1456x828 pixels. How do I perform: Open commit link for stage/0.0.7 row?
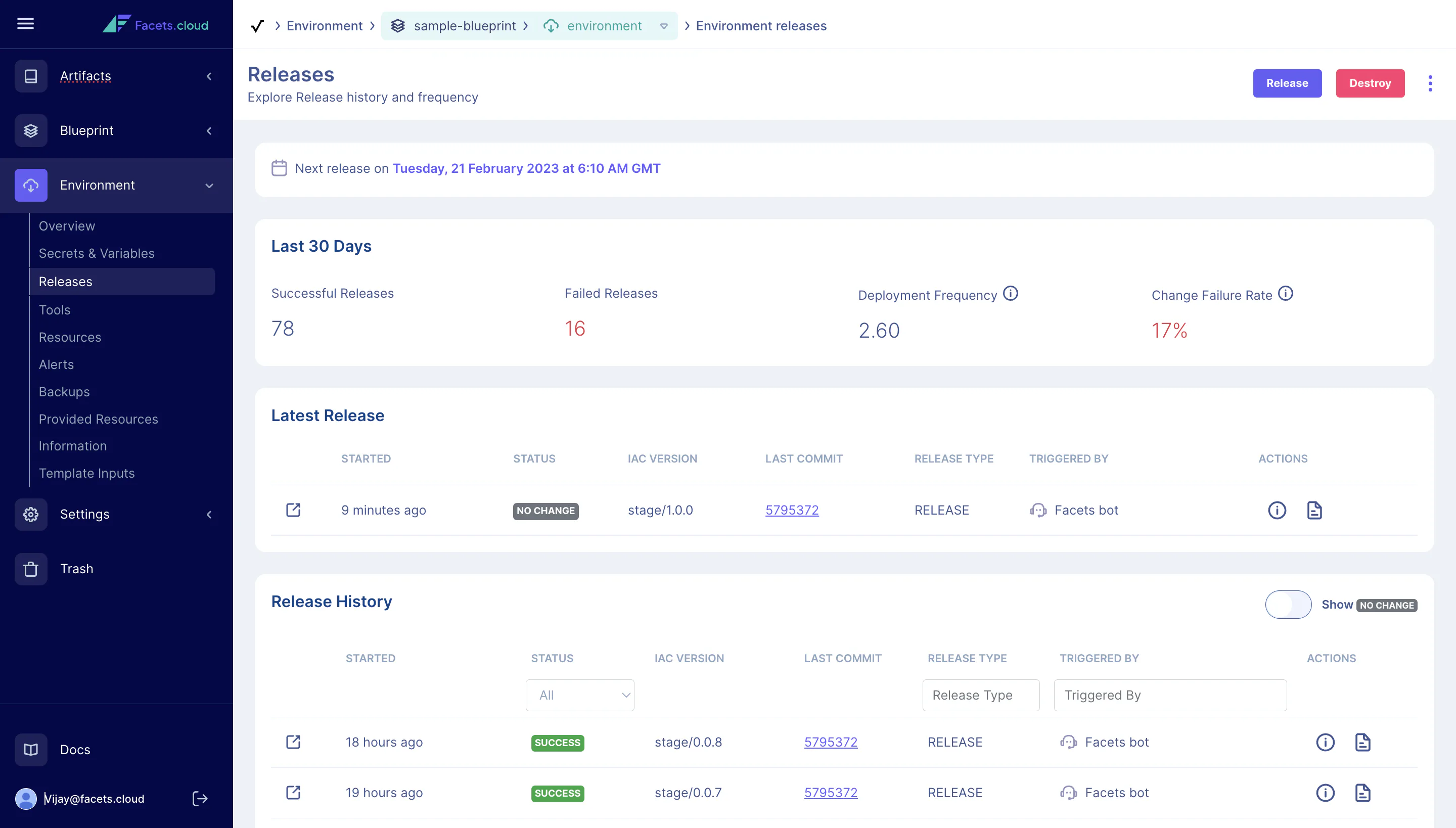(830, 793)
